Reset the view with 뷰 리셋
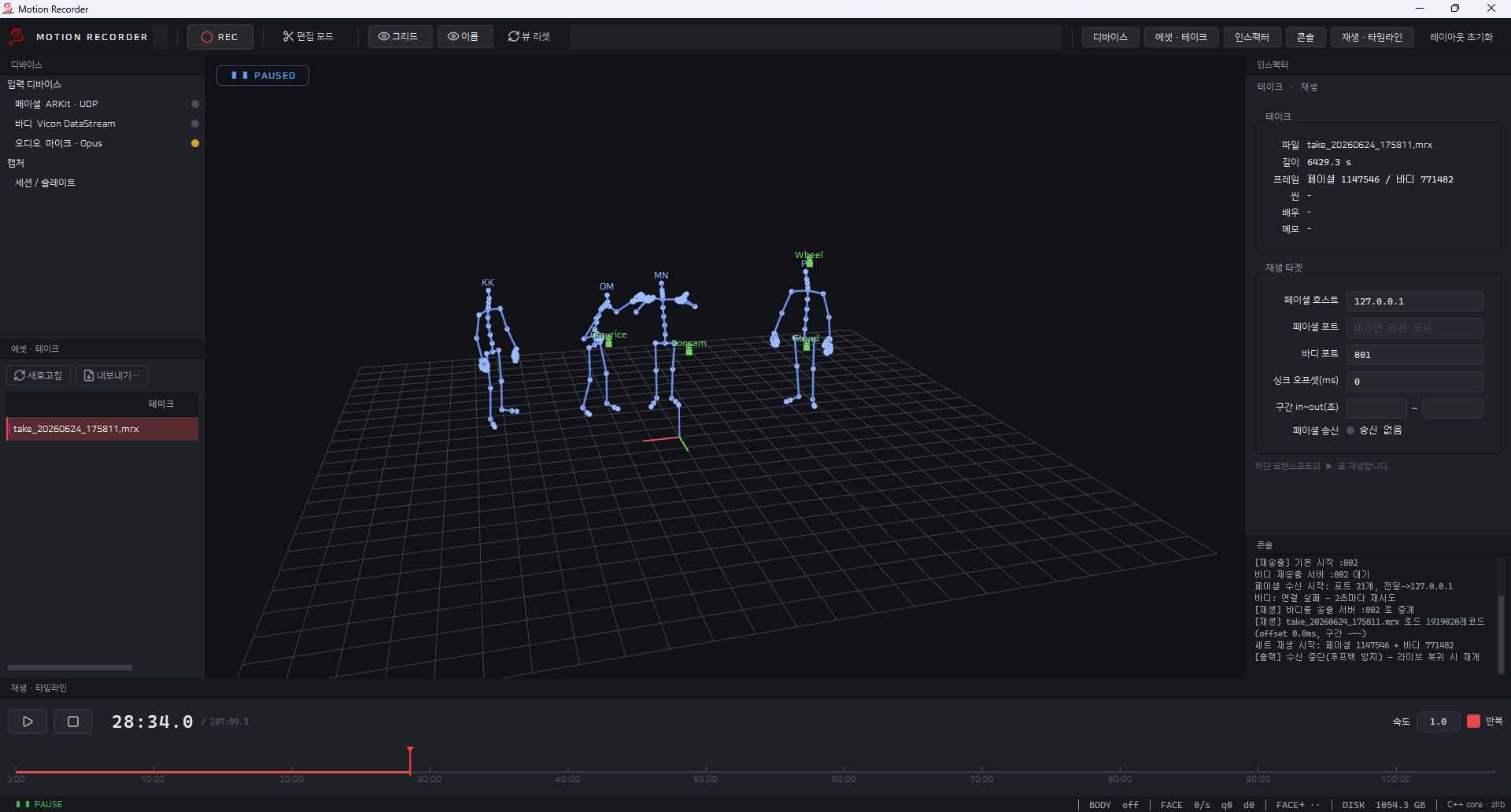The width and height of the screenshot is (1511, 812). [x=529, y=37]
